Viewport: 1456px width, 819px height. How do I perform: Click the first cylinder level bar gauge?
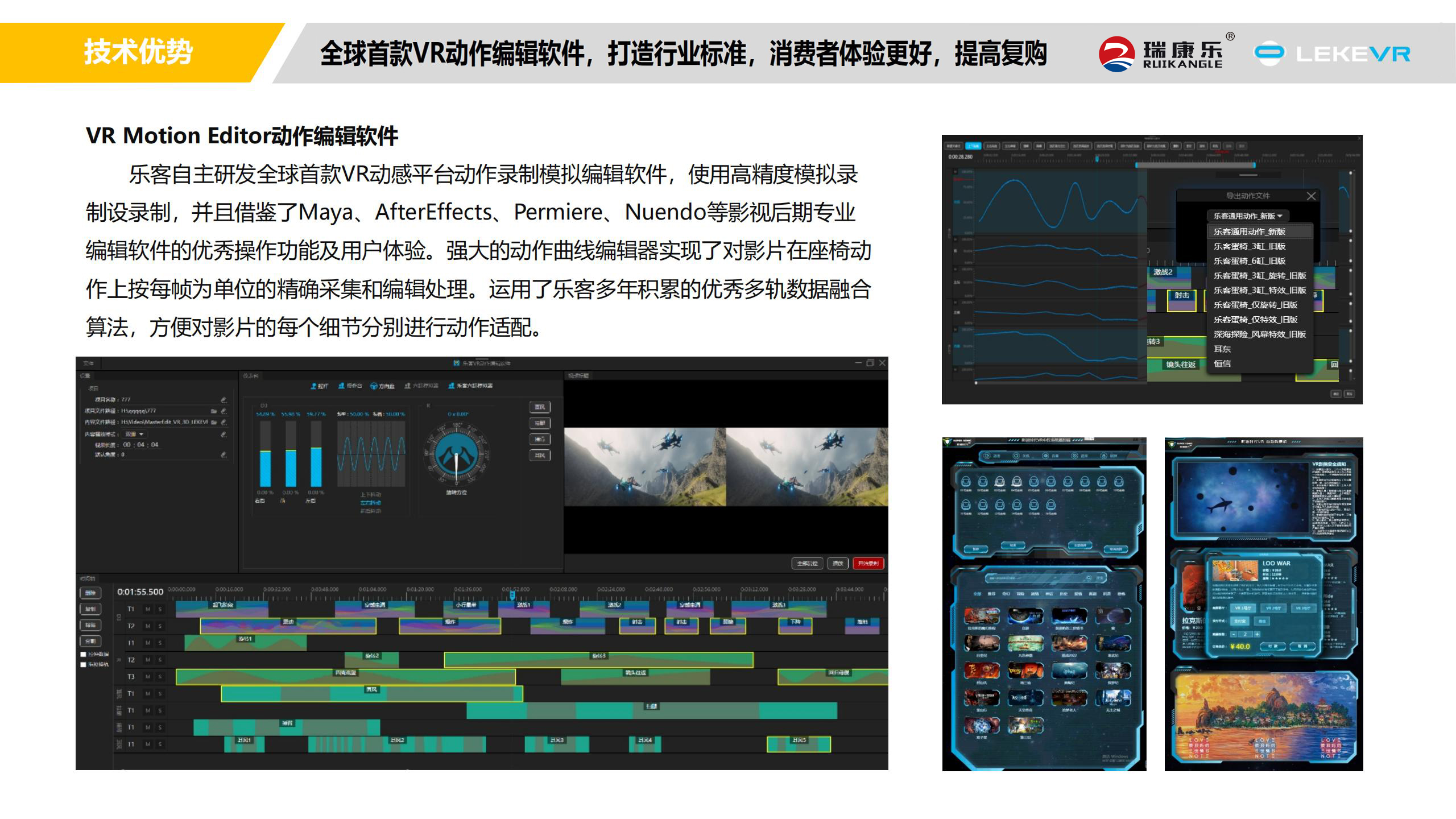pyautogui.click(x=265, y=454)
